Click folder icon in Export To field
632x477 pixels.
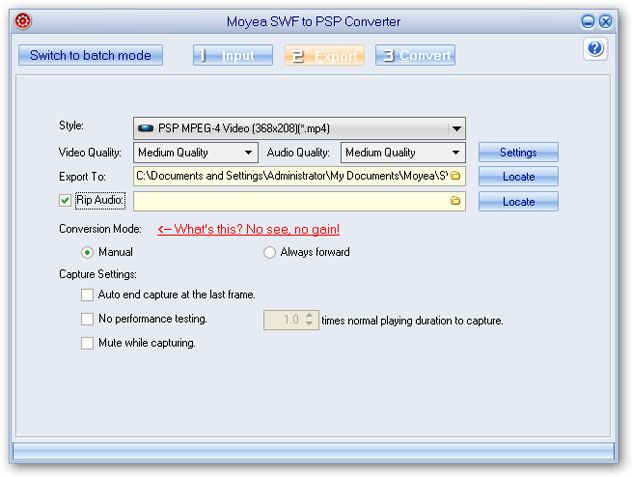click(455, 176)
